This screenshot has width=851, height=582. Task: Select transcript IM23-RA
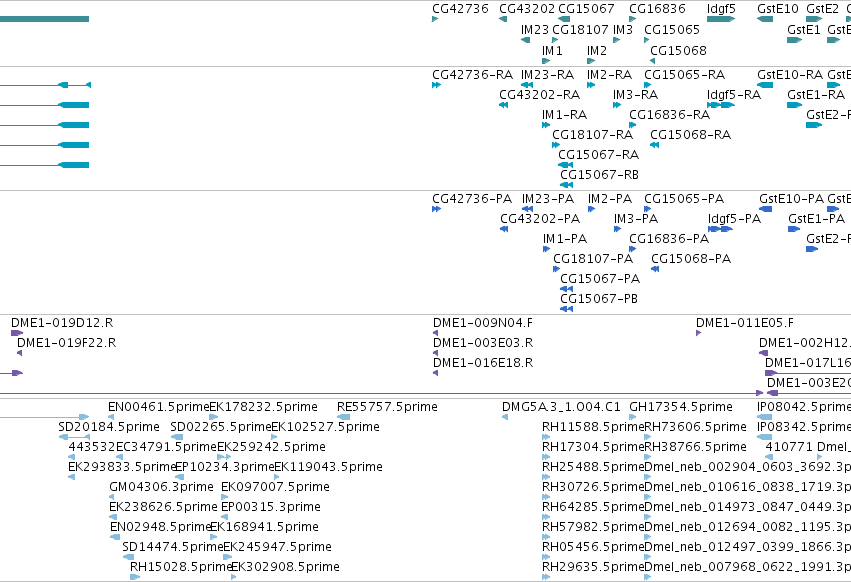(x=547, y=75)
